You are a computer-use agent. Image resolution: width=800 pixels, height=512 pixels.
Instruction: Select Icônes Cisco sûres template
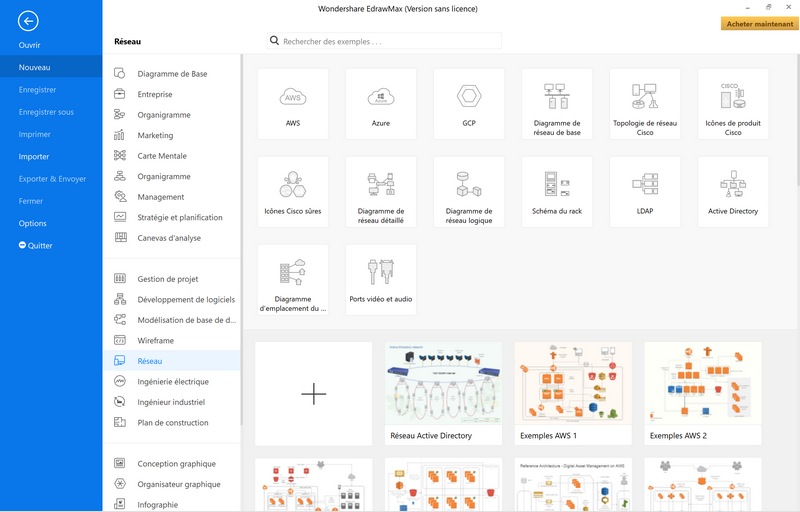(293, 192)
